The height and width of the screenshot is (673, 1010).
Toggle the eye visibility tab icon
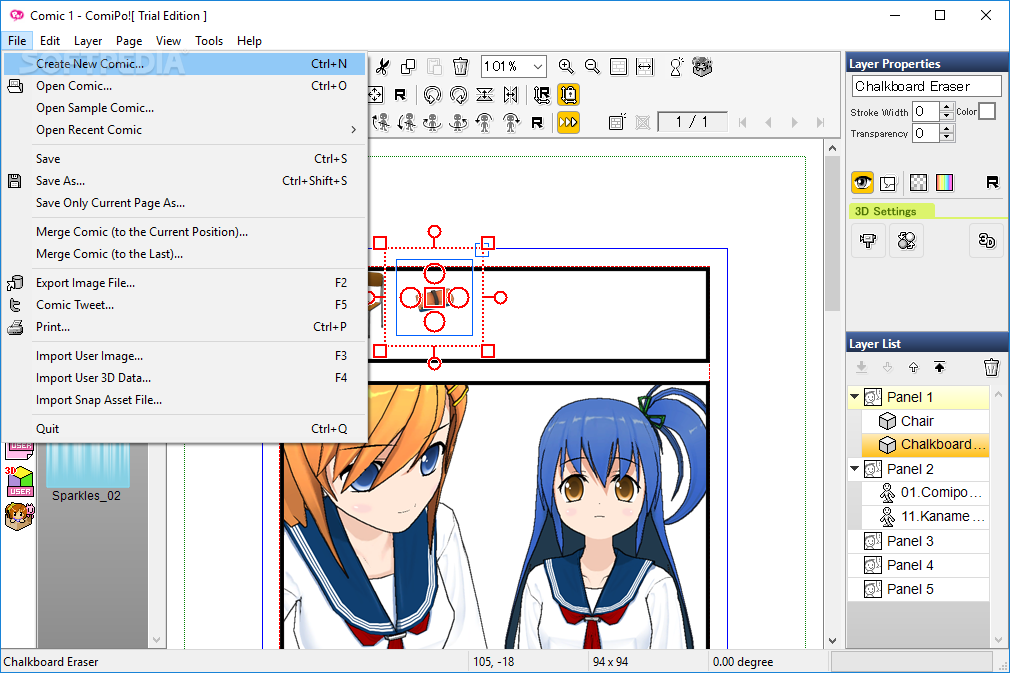tap(862, 182)
